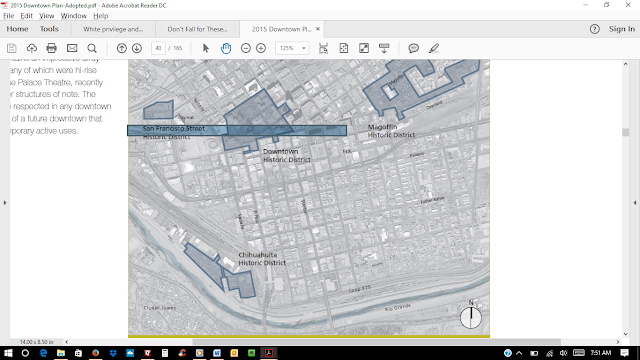Click the fit one full page icon
Screen dimensions: 640x360
pyautogui.click(x=344, y=48)
